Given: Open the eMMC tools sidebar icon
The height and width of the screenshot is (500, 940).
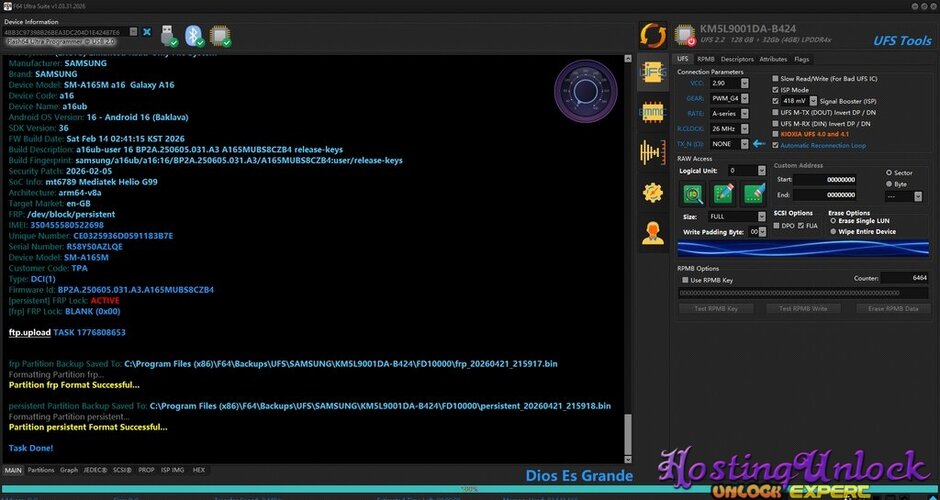Looking at the screenshot, I should (x=652, y=112).
